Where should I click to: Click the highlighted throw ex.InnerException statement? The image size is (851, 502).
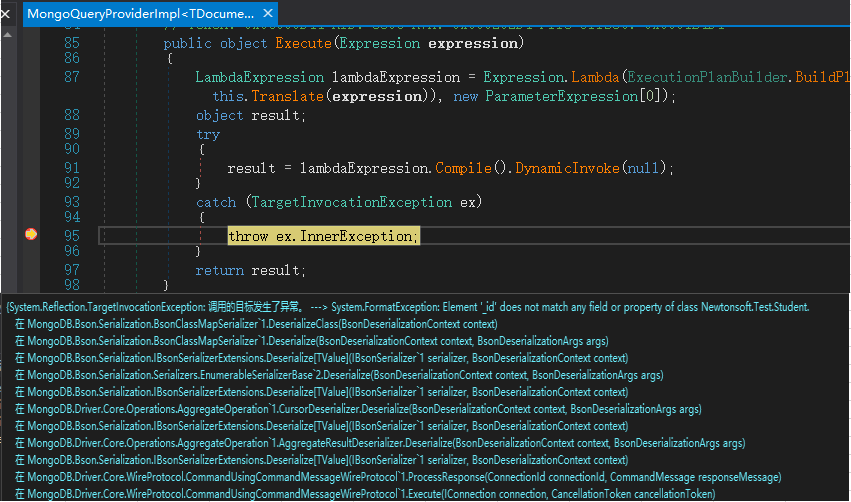point(322,236)
